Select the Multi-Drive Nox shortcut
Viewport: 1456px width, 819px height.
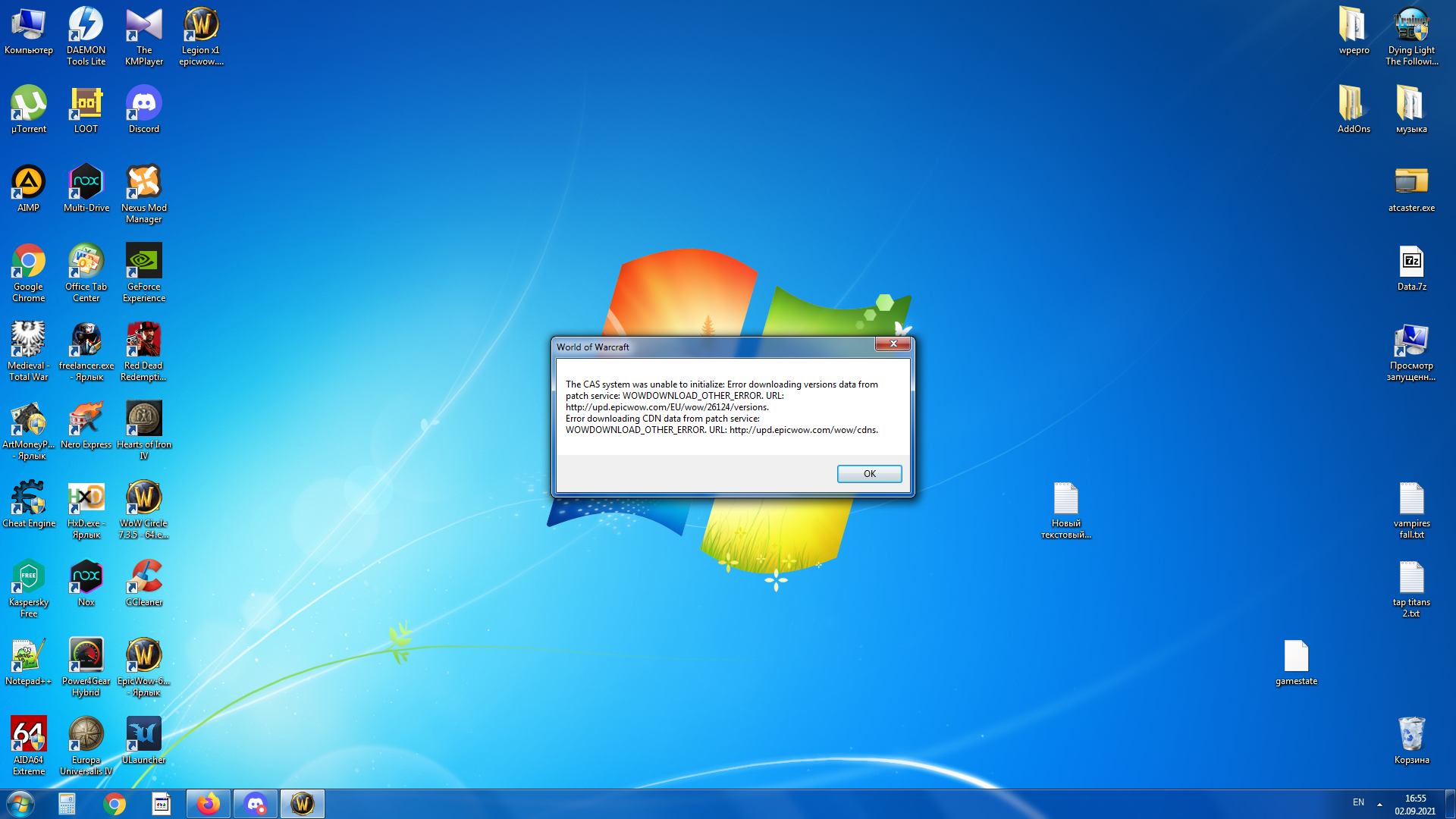click(86, 189)
